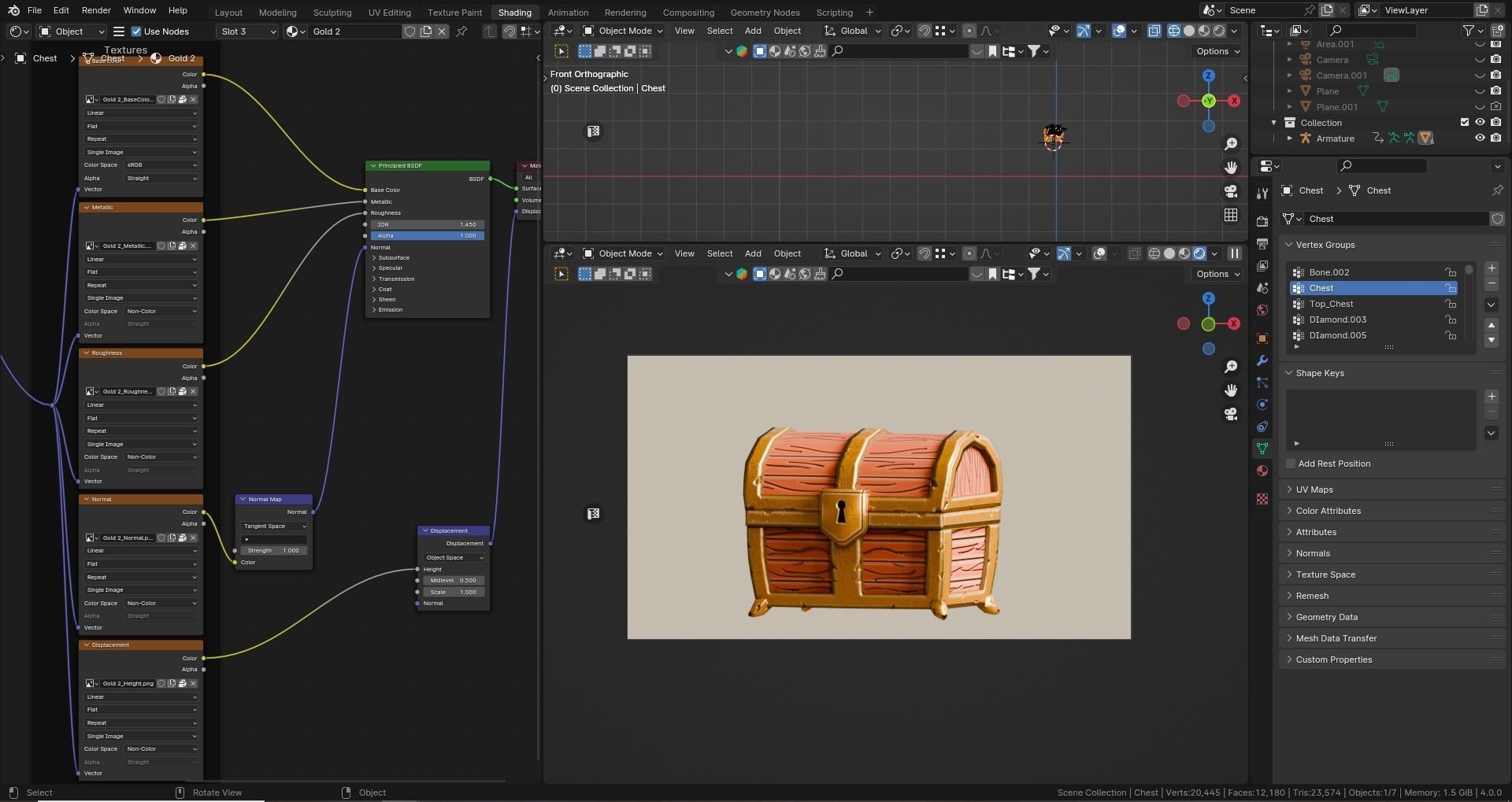Click the Blender logo menu icon
The width and height of the screenshot is (1512, 802).
tap(13, 10)
